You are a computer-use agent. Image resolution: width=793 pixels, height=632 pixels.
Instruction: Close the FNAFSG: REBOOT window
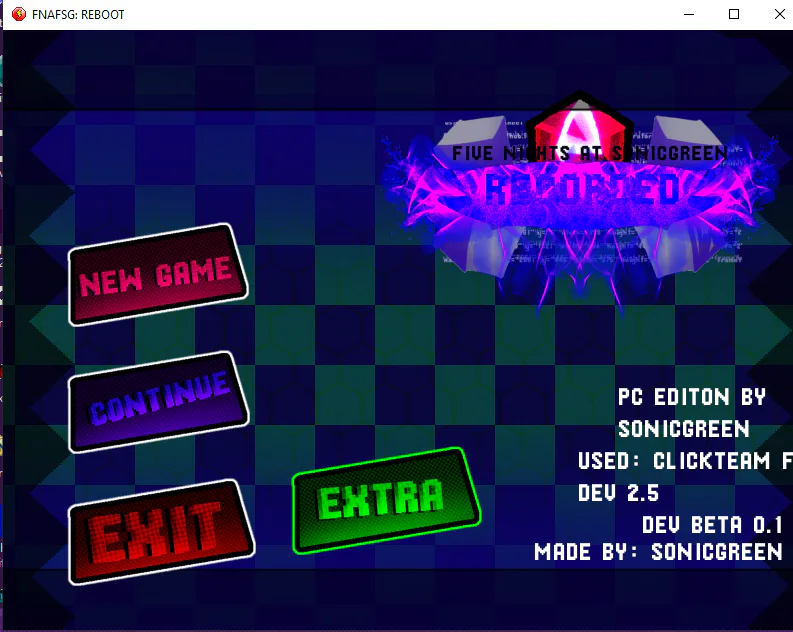(x=779, y=14)
